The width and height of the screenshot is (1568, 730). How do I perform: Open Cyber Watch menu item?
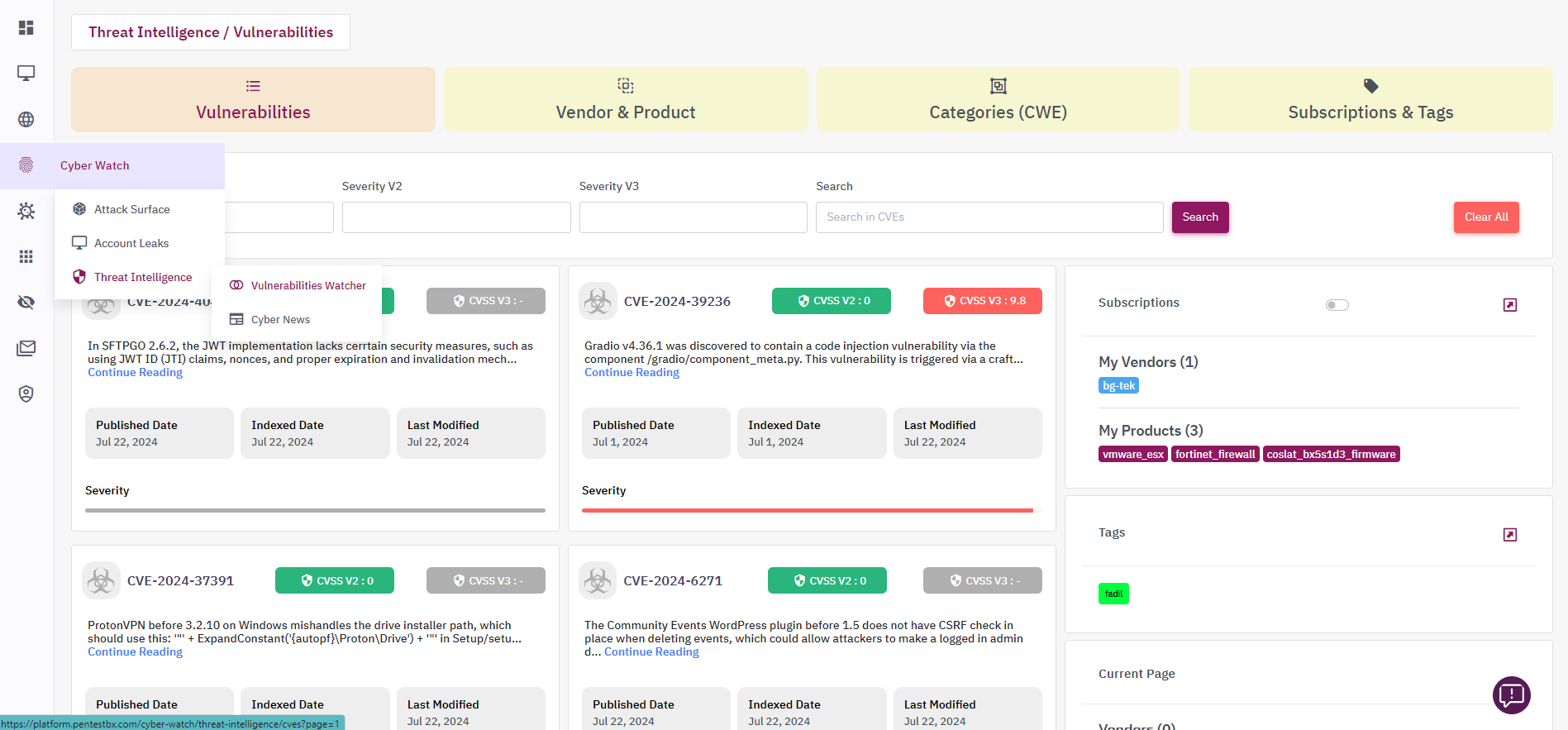pos(112,165)
